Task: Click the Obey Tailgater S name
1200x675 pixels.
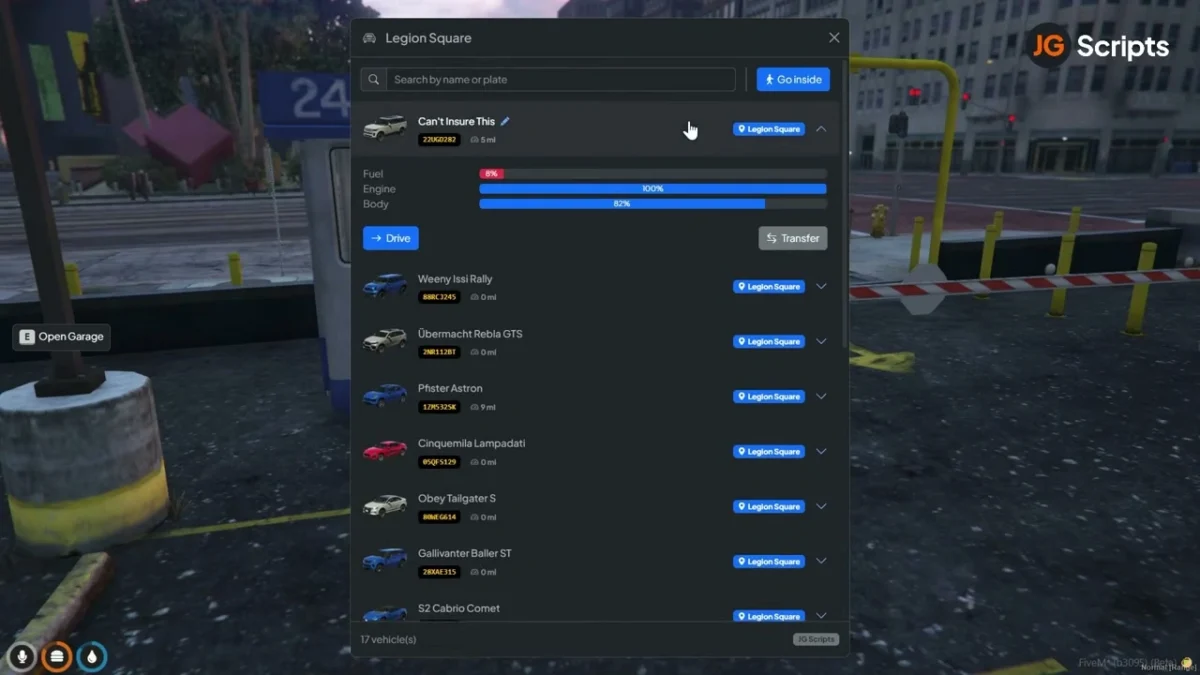Action: pyautogui.click(x=457, y=498)
